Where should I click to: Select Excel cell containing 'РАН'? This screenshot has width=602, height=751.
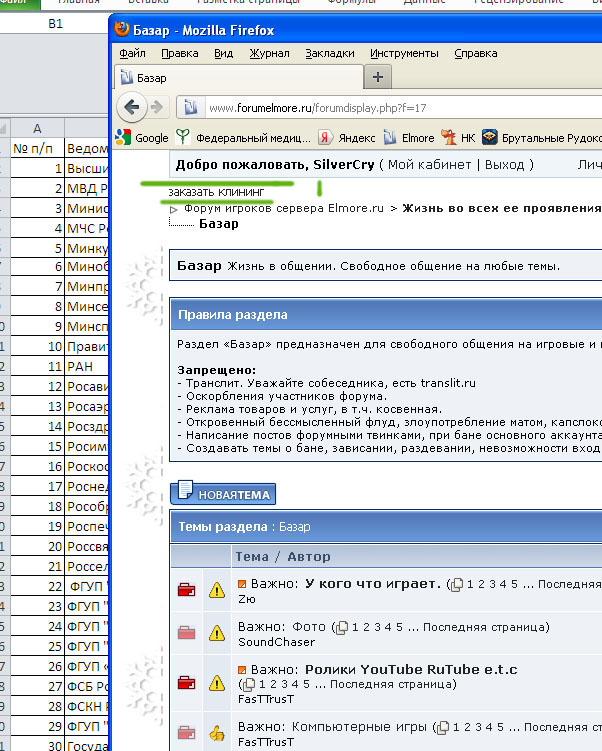(86, 366)
